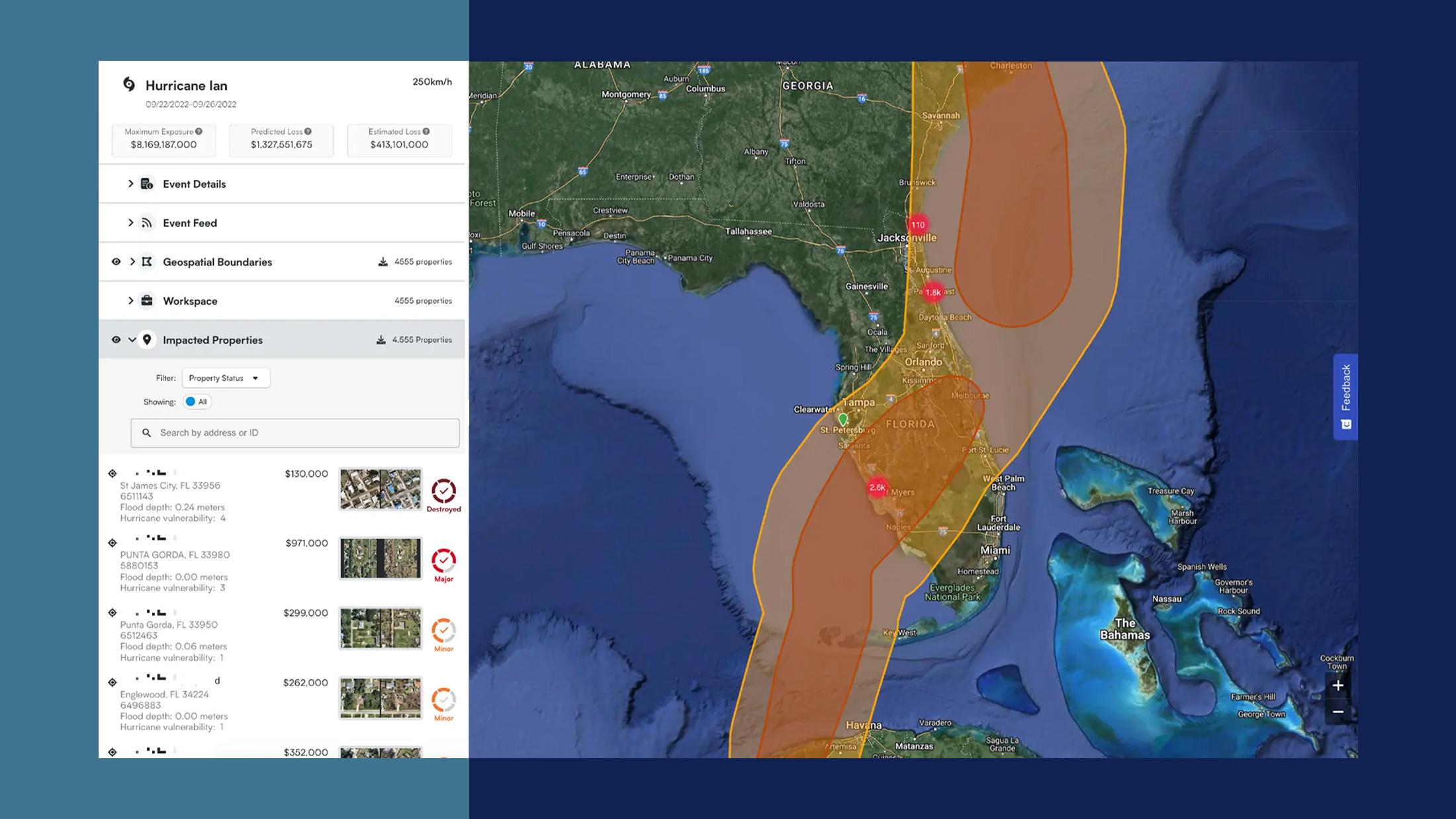
Task: Click the map zoom out minus button
Action: [x=1338, y=712]
